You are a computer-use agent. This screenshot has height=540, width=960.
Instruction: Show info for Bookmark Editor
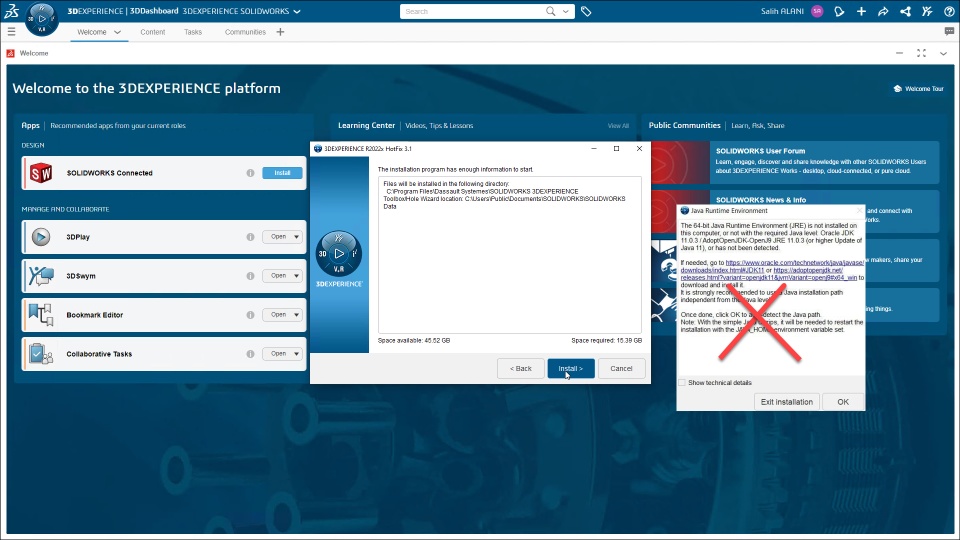250,315
